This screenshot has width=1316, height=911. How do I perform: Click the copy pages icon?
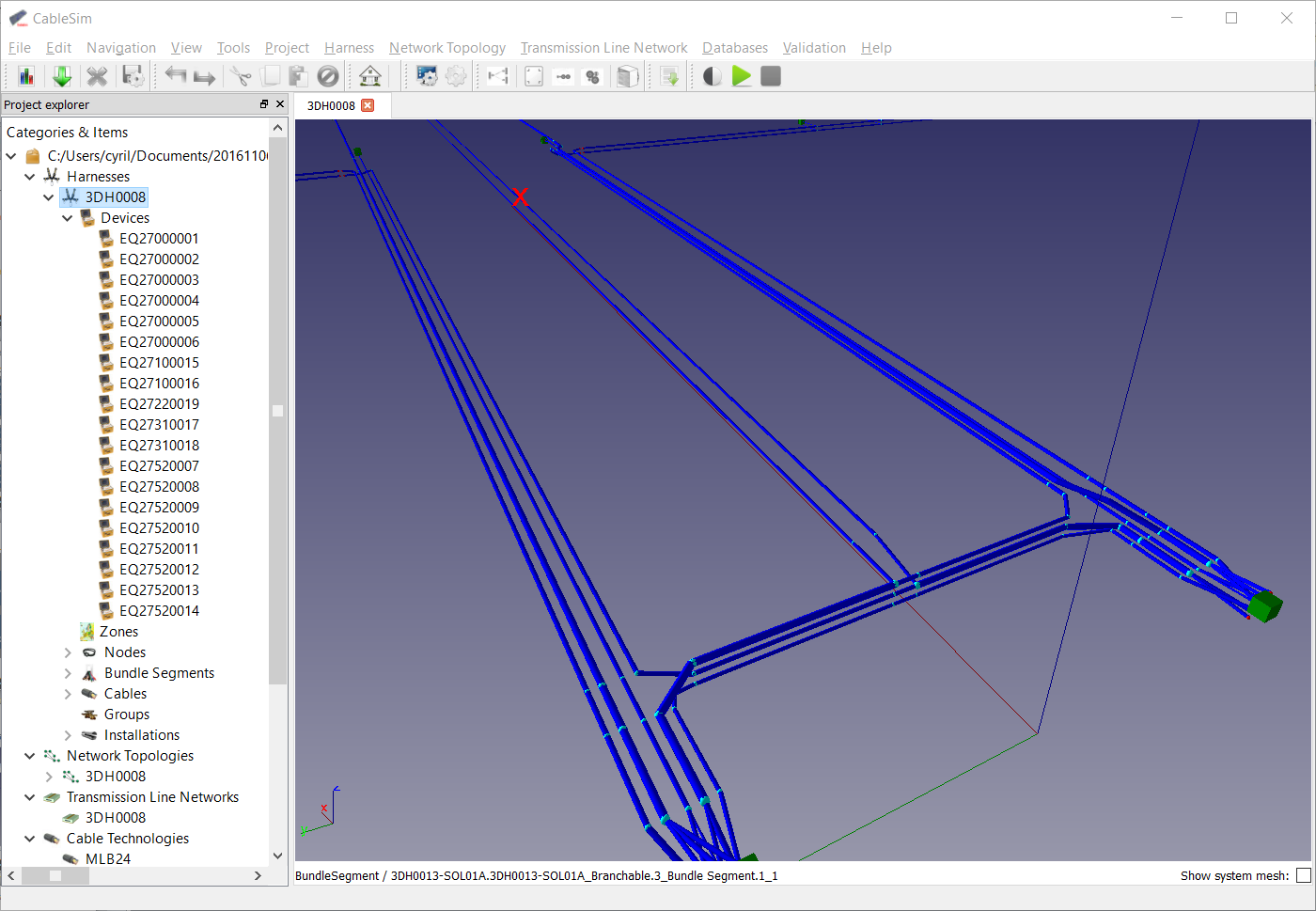(x=270, y=76)
